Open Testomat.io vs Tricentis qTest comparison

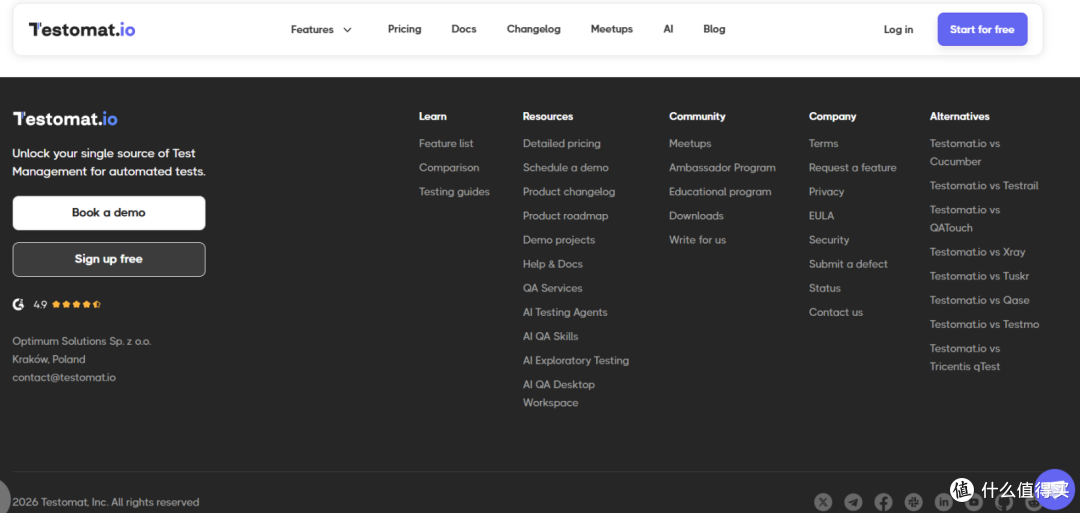tap(964, 357)
